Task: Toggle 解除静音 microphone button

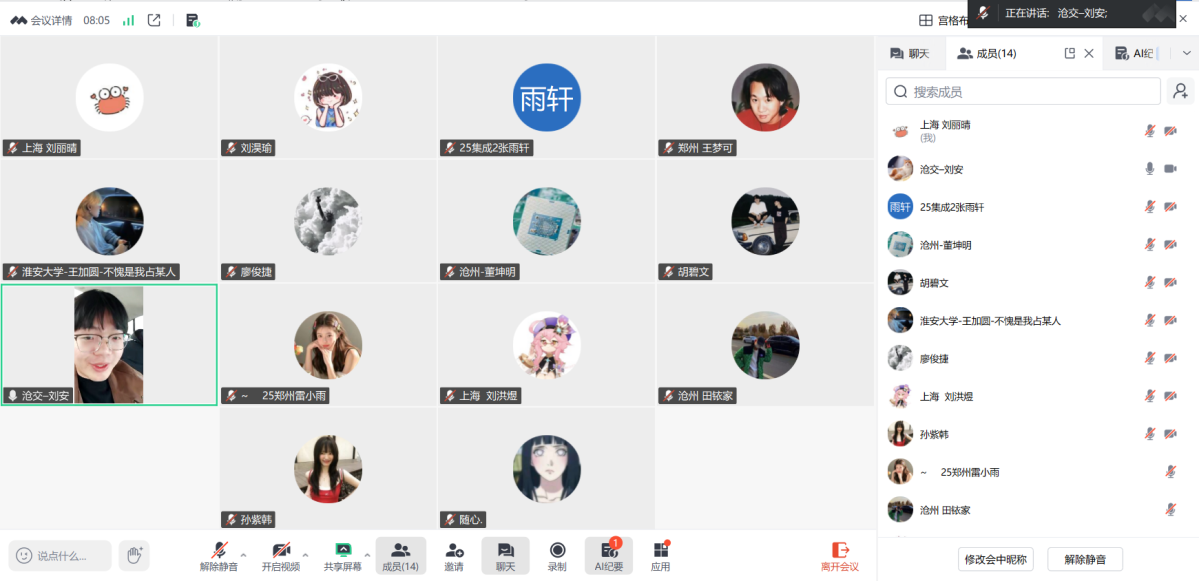Action: pos(219,556)
